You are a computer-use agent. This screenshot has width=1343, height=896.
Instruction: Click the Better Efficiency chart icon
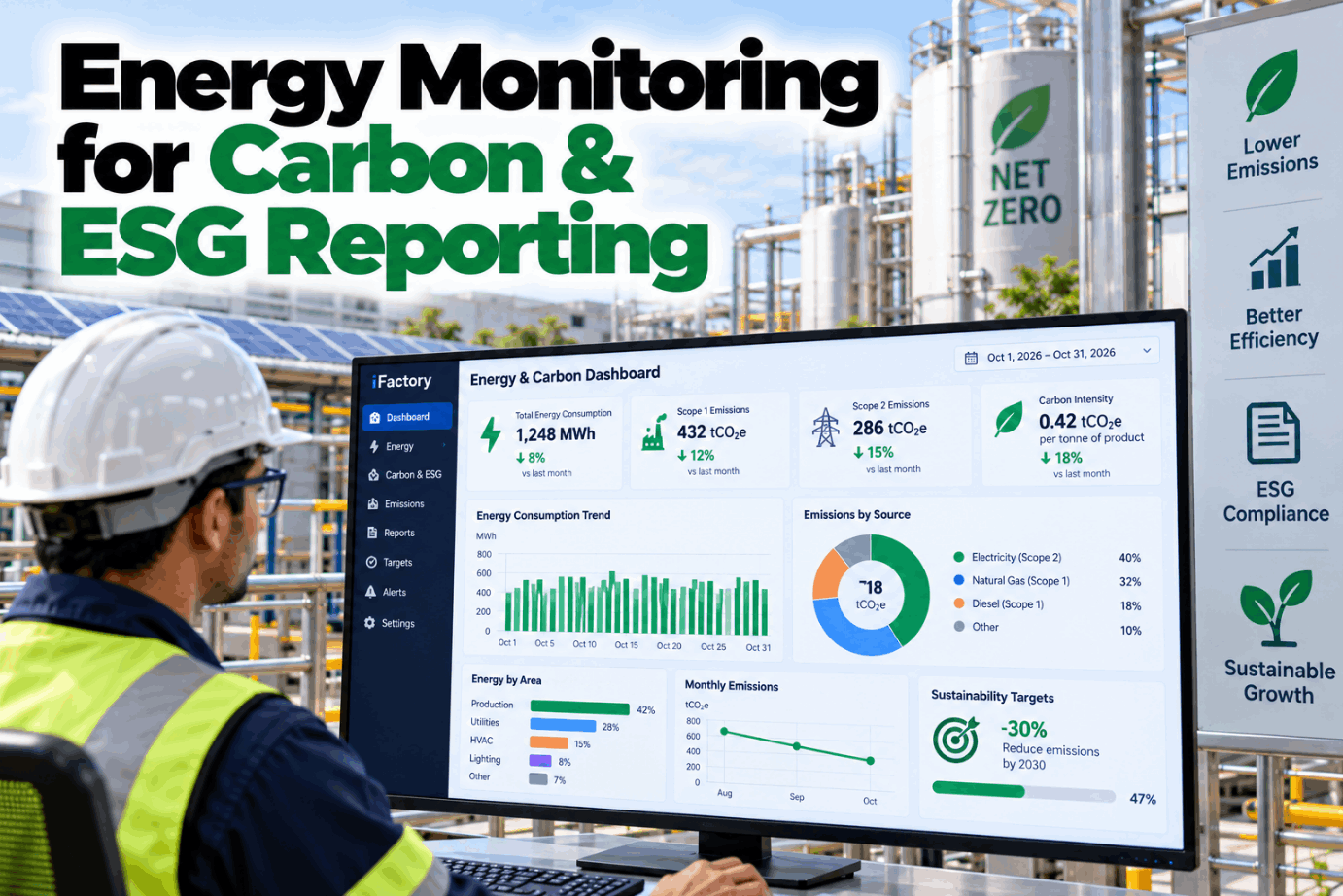coord(1274,258)
